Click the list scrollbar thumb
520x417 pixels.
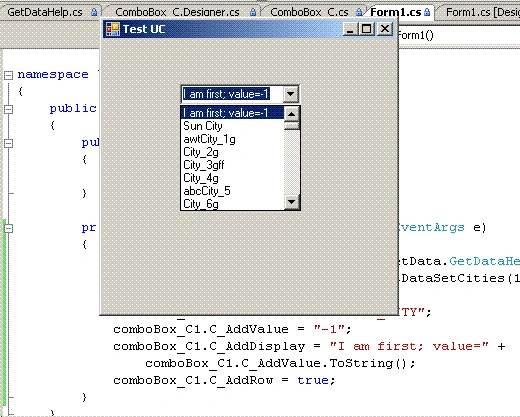click(292, 126)
